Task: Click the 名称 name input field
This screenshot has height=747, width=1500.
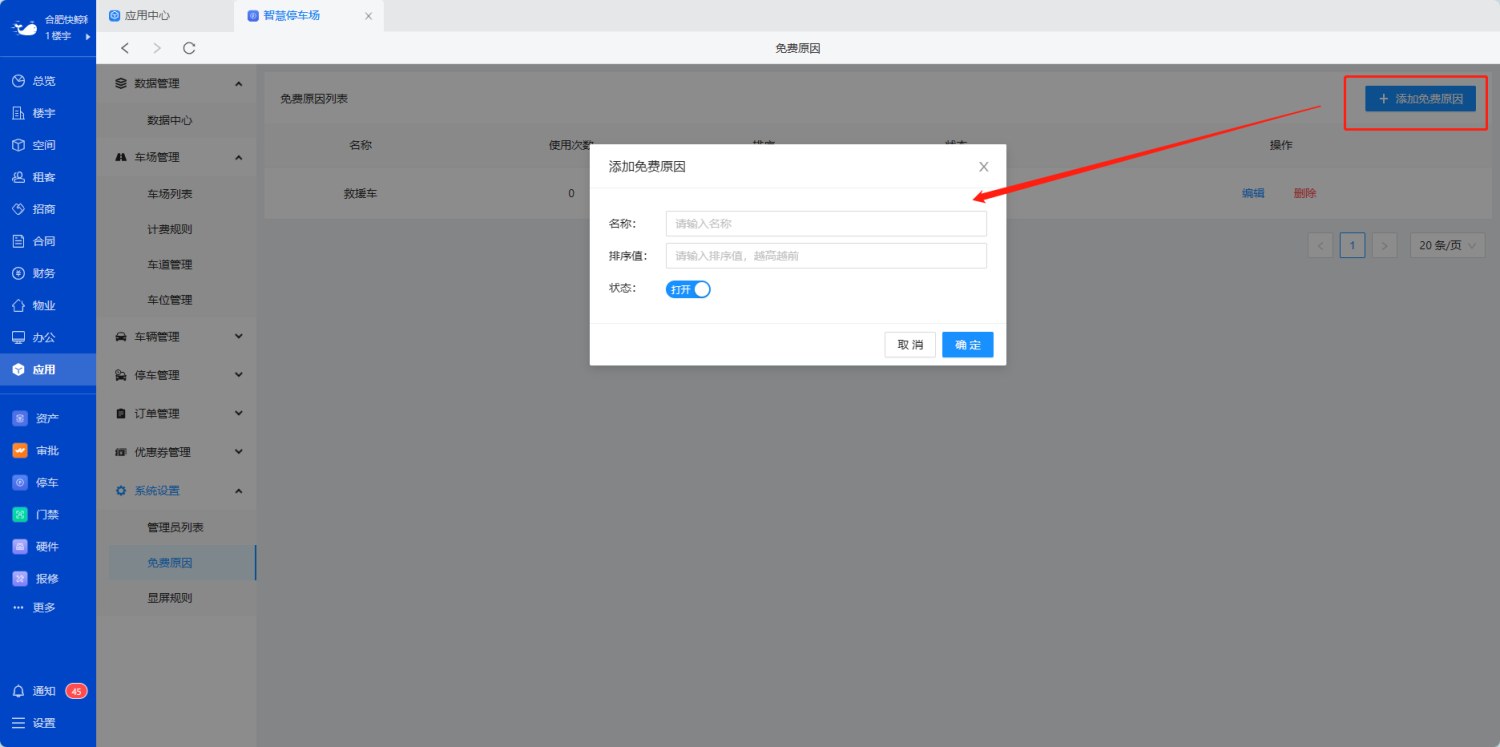Action: click(826, 224)
